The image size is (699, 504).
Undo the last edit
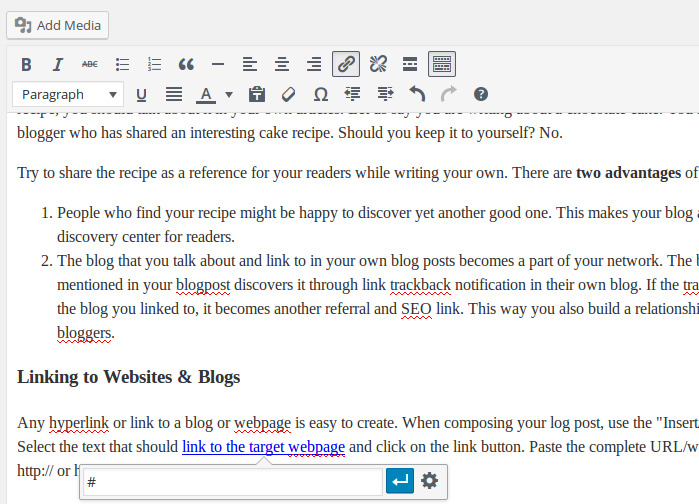click(x=417, y=94)
